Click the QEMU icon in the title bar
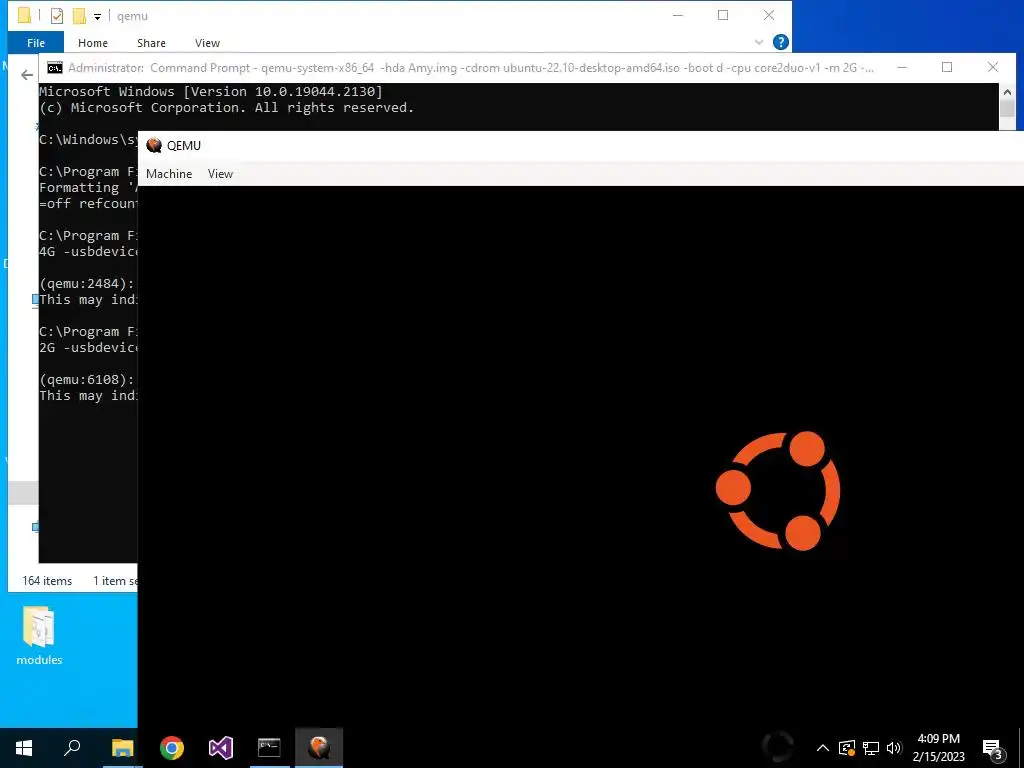Image resolution: width=1024 pixels, height=768 pixels. (x=154, y=145)
